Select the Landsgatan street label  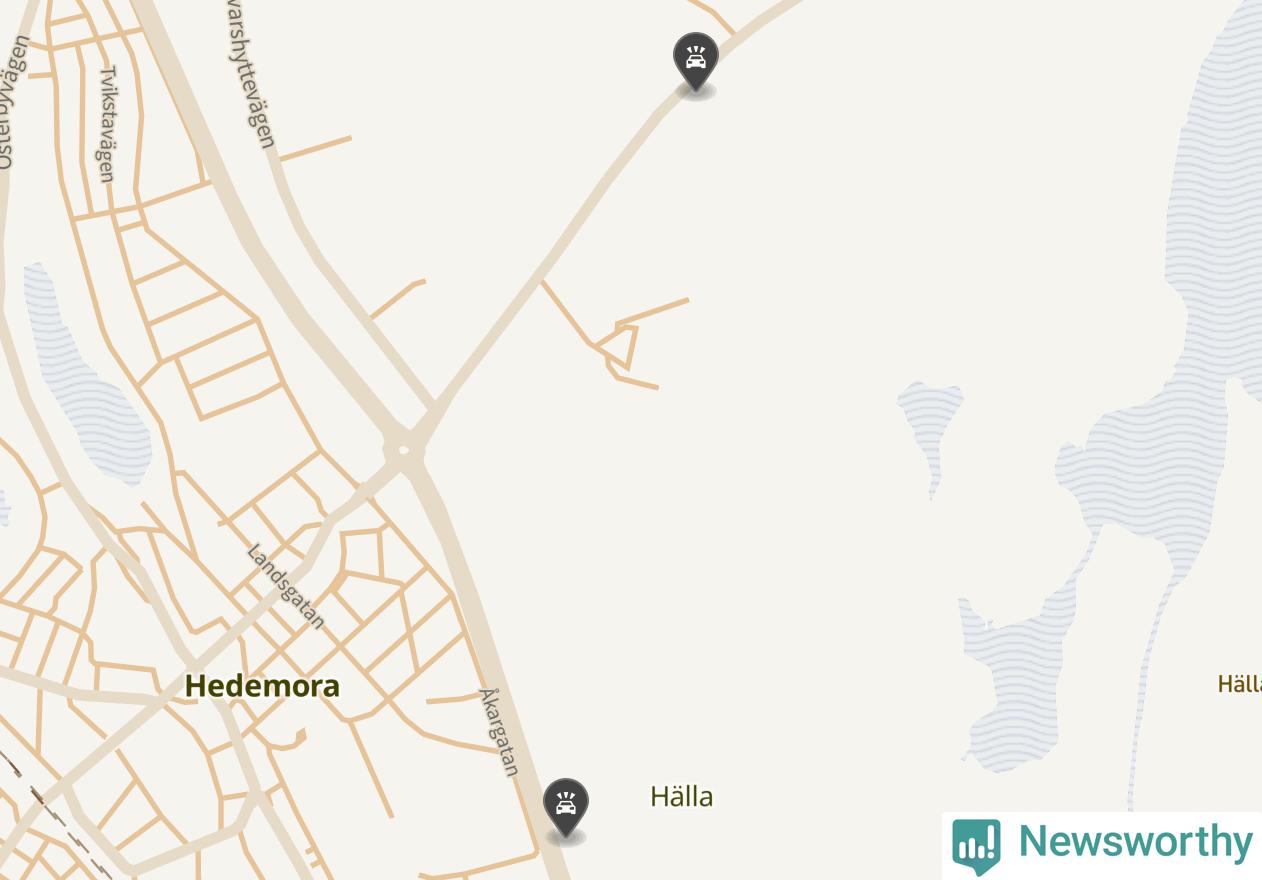point(286,587)
